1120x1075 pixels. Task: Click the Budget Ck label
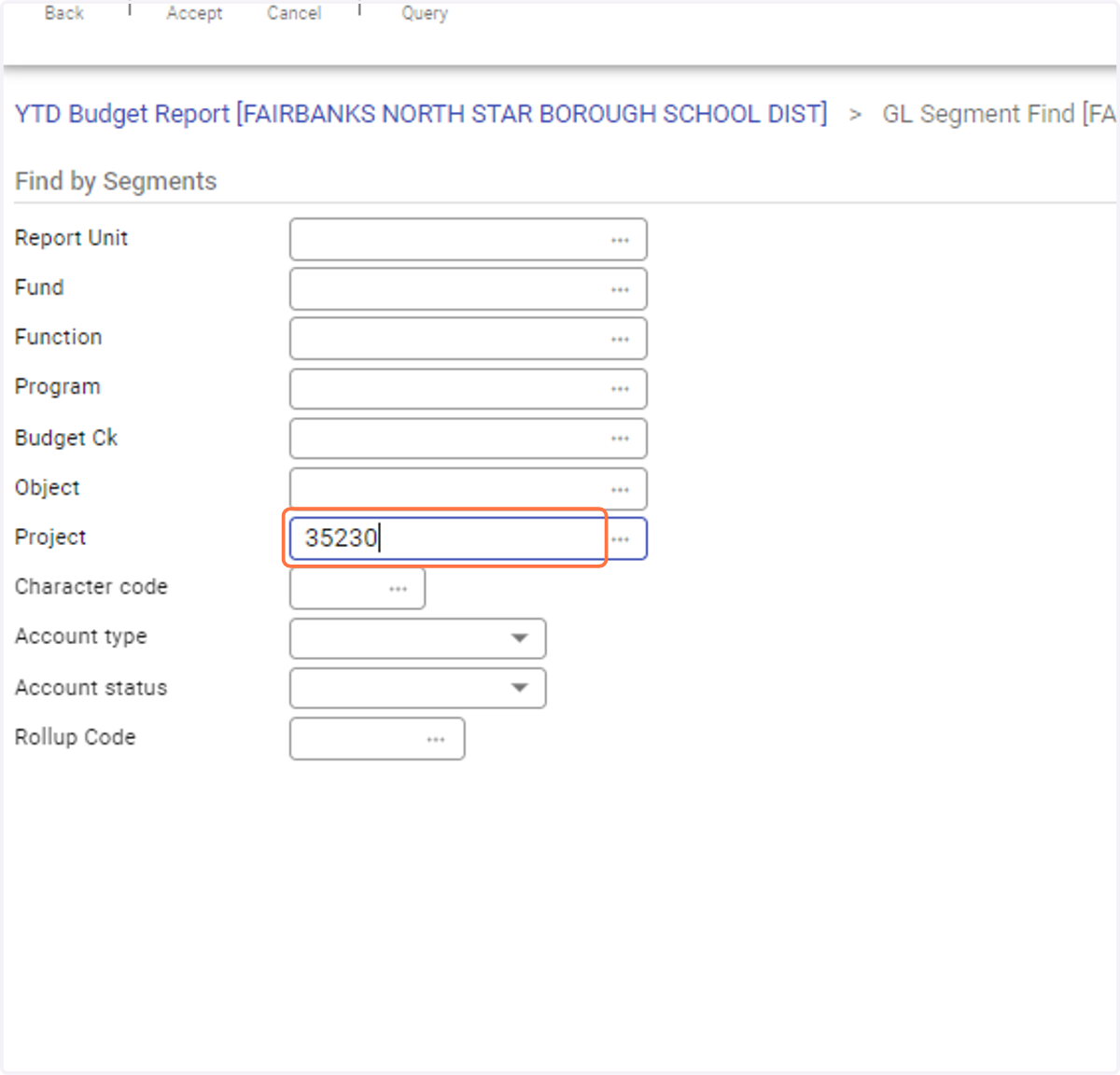coord(66,438)
